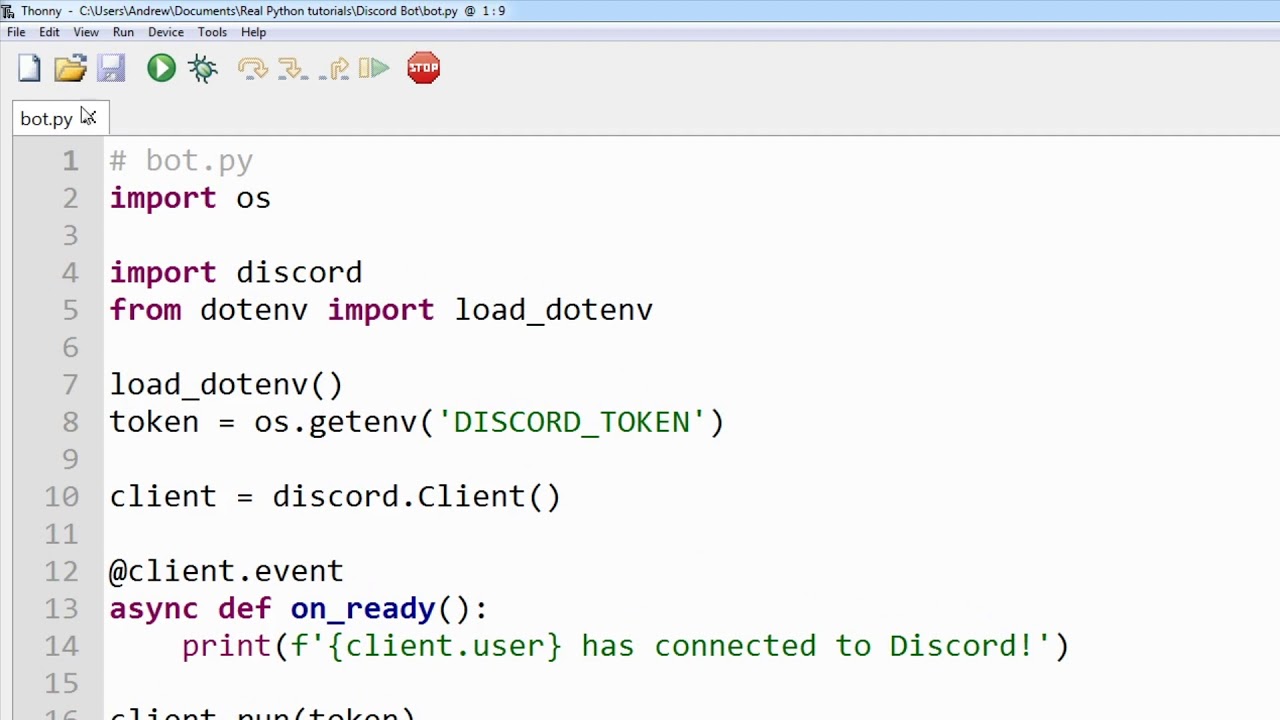1280x720 pixels.
Task: Click 'print' call on line 14
Action: [x=227, y=646]
